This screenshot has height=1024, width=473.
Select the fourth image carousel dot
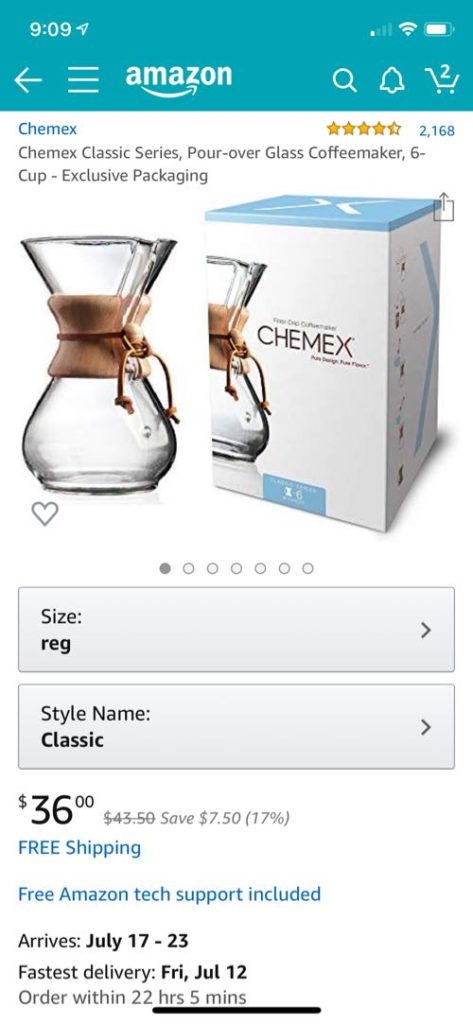coord(236,568)
